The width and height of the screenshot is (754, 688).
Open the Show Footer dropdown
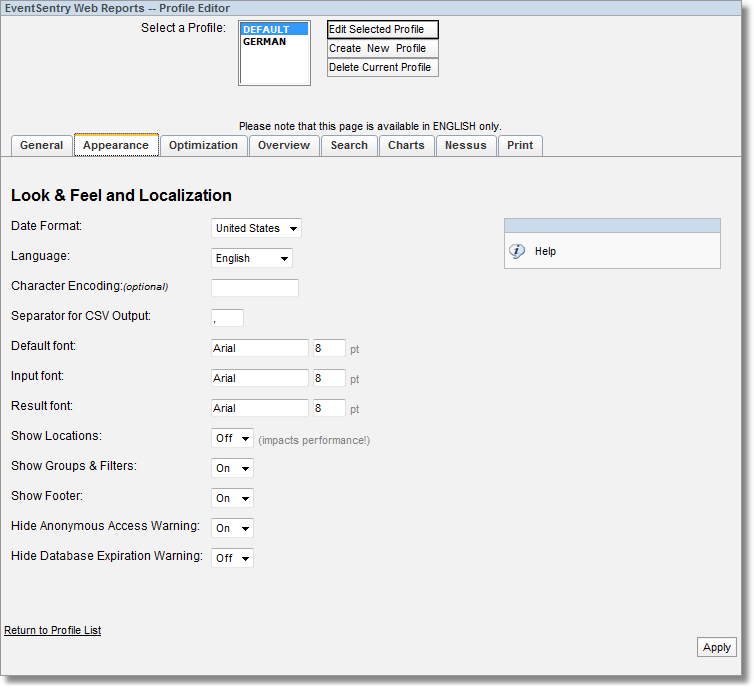[x=232, y=498]
